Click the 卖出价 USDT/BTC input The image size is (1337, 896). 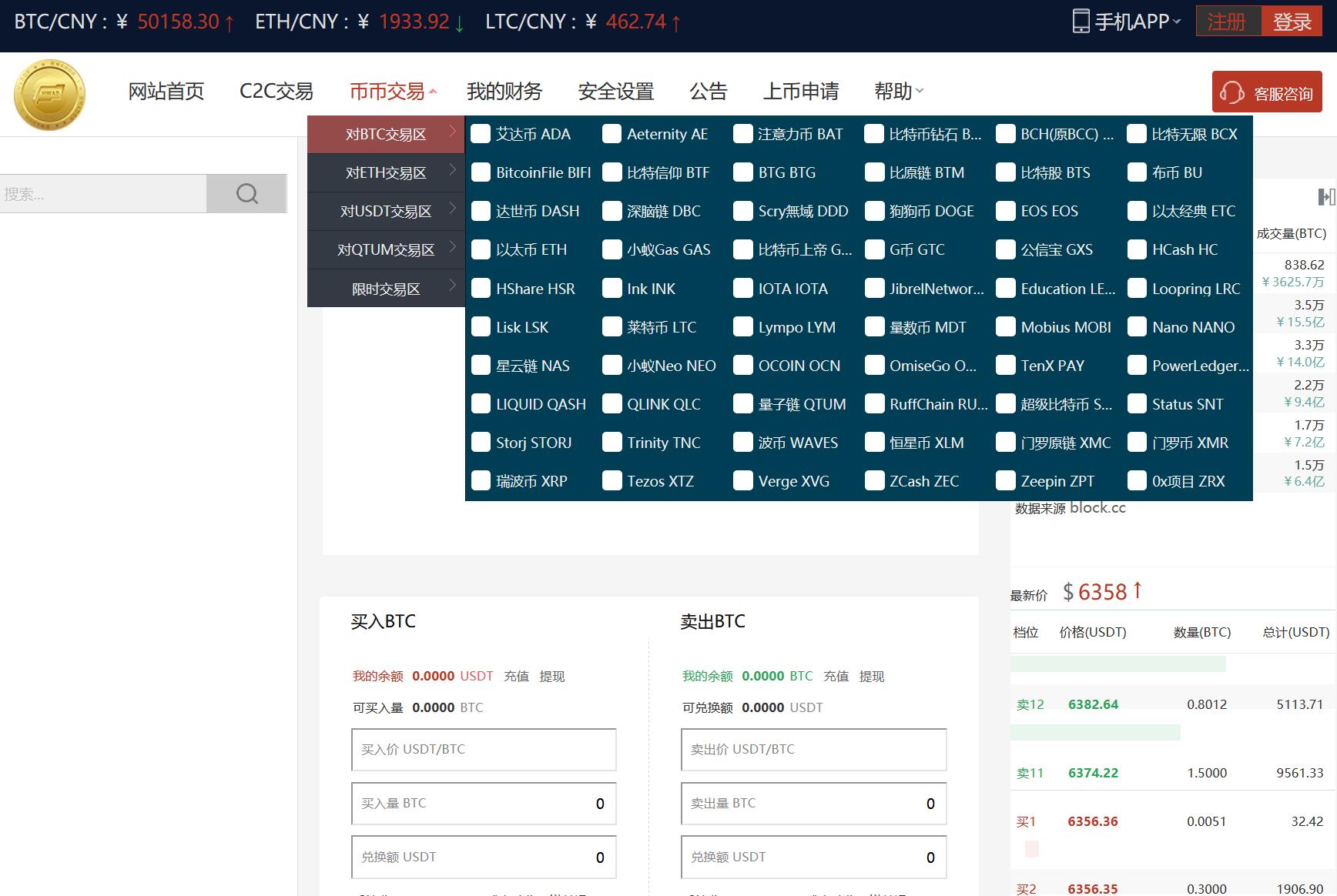[813, 749]
